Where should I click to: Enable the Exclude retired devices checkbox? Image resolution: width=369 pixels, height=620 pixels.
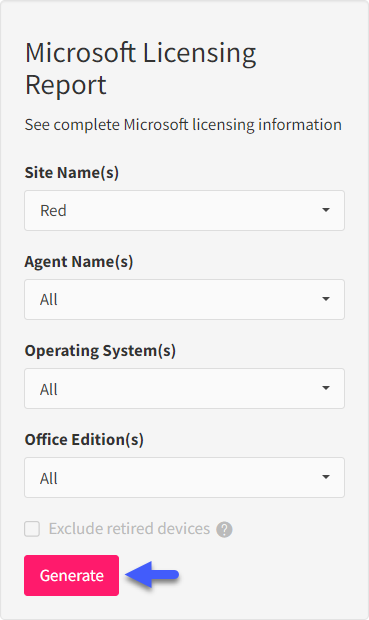coord(32,529)
